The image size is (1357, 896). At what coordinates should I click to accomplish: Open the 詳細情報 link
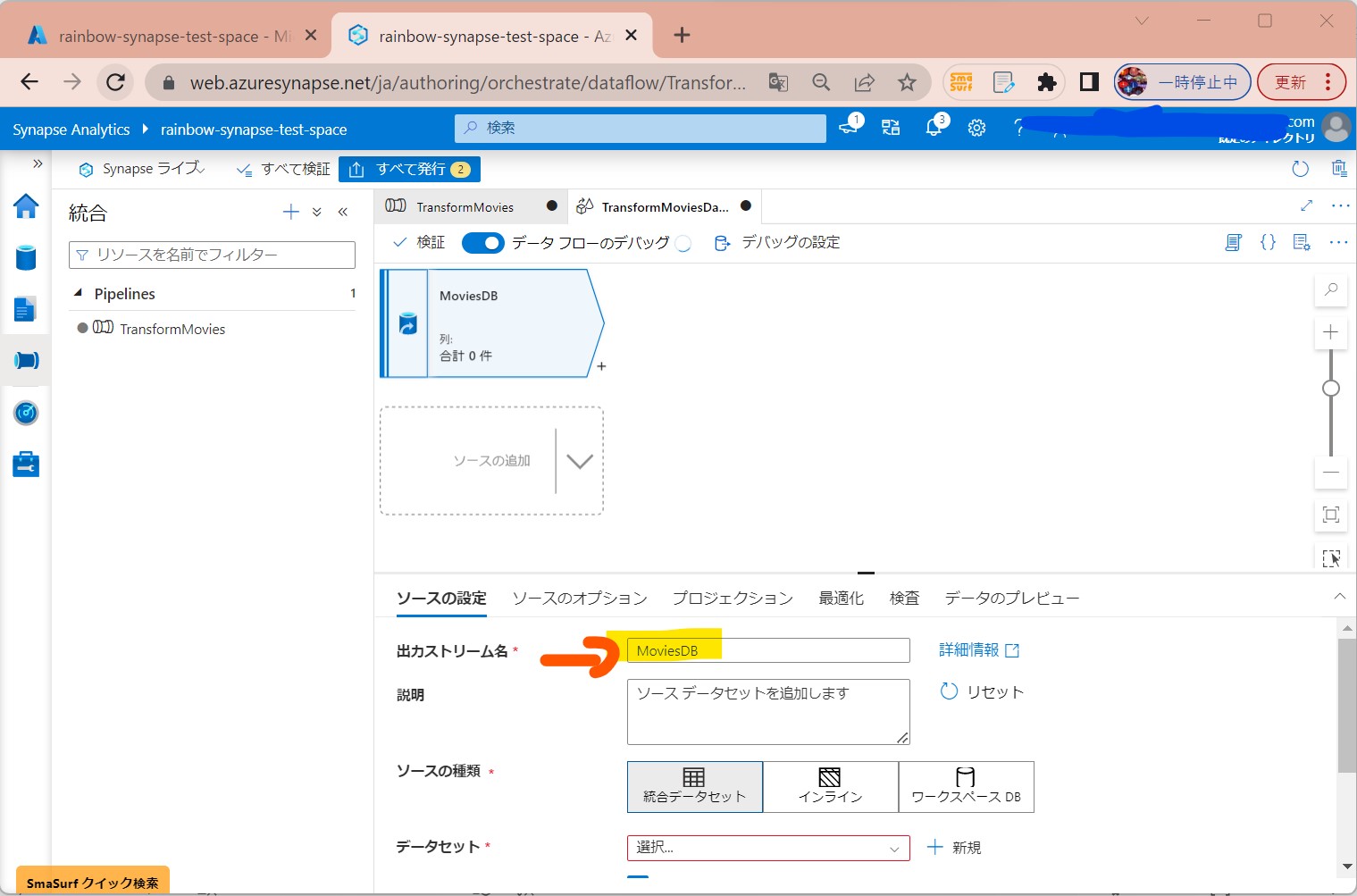pos(979,650)
